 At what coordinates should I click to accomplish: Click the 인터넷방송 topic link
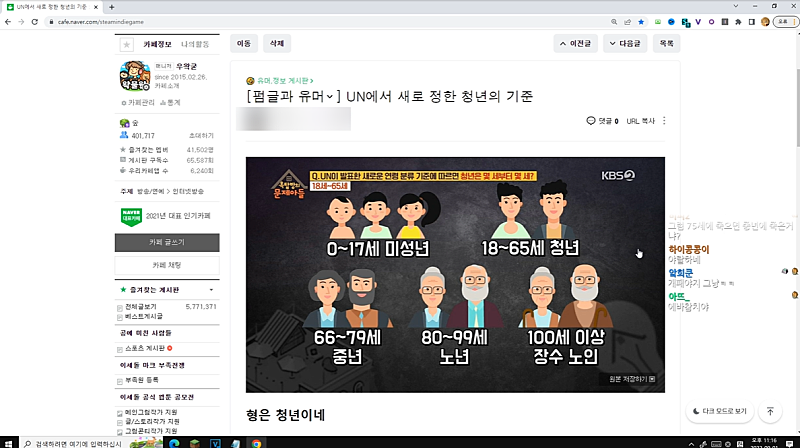coord(188,191)
